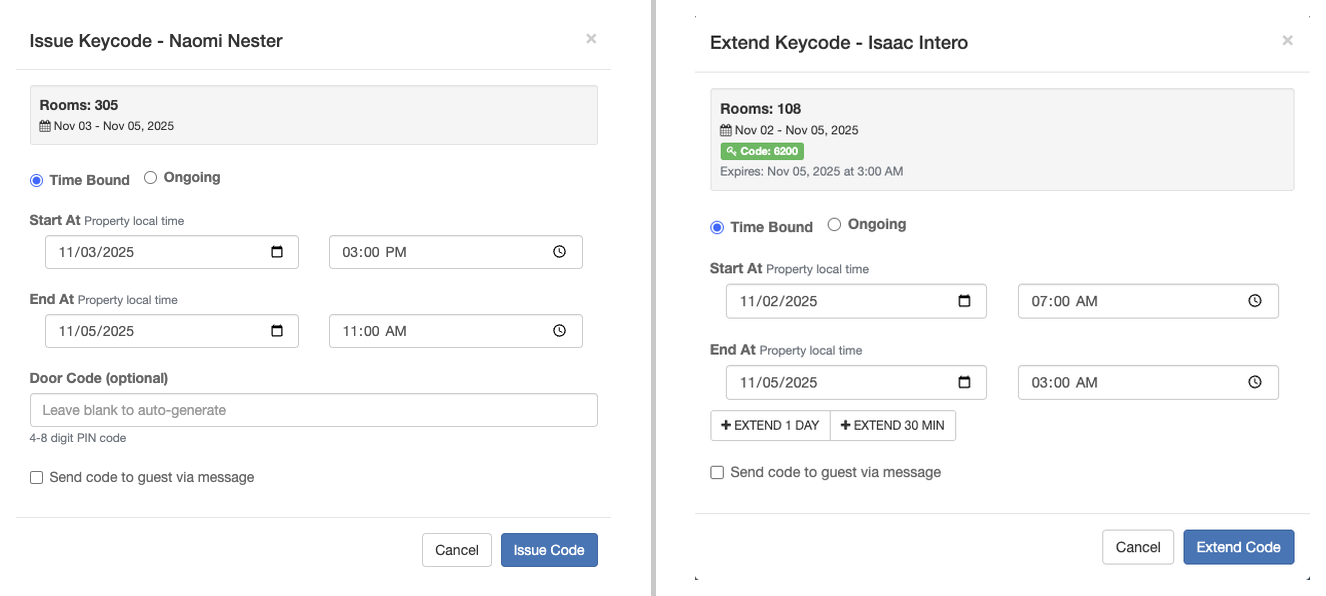The image size is (1326, 596).
Task: Add 30 minutes with Extend 30 Min
Action: tap(892, 425)
